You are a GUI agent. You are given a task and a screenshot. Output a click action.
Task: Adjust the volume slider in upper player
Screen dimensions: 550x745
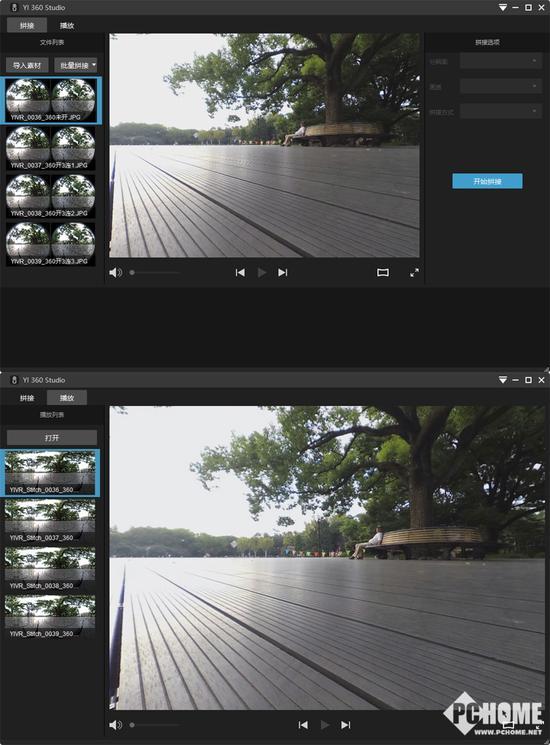154,273
